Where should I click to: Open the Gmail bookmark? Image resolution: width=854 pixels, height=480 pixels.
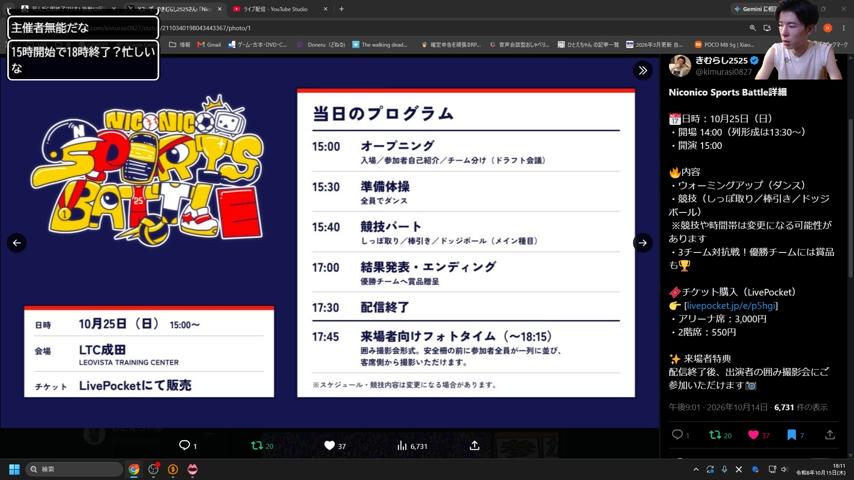pyautogui.click(x=209, y=45)
